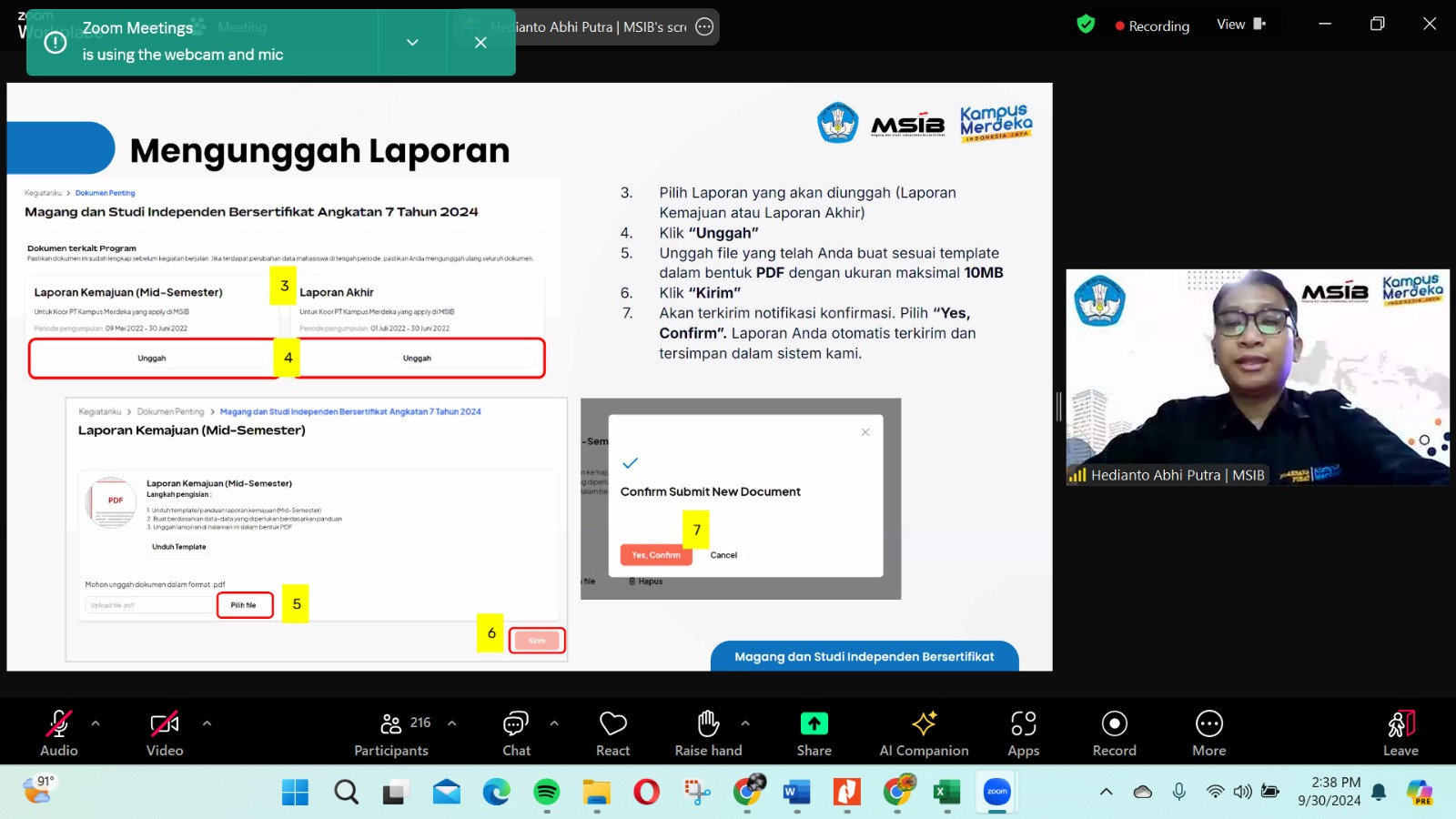Expand the audio options chevron
Viewport: 1456px width, 819px height.
(96, 723)
